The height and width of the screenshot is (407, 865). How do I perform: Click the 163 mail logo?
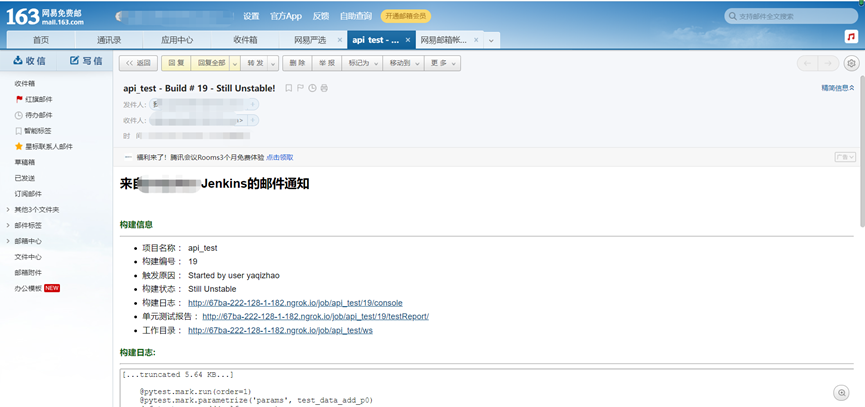(45, 17)
